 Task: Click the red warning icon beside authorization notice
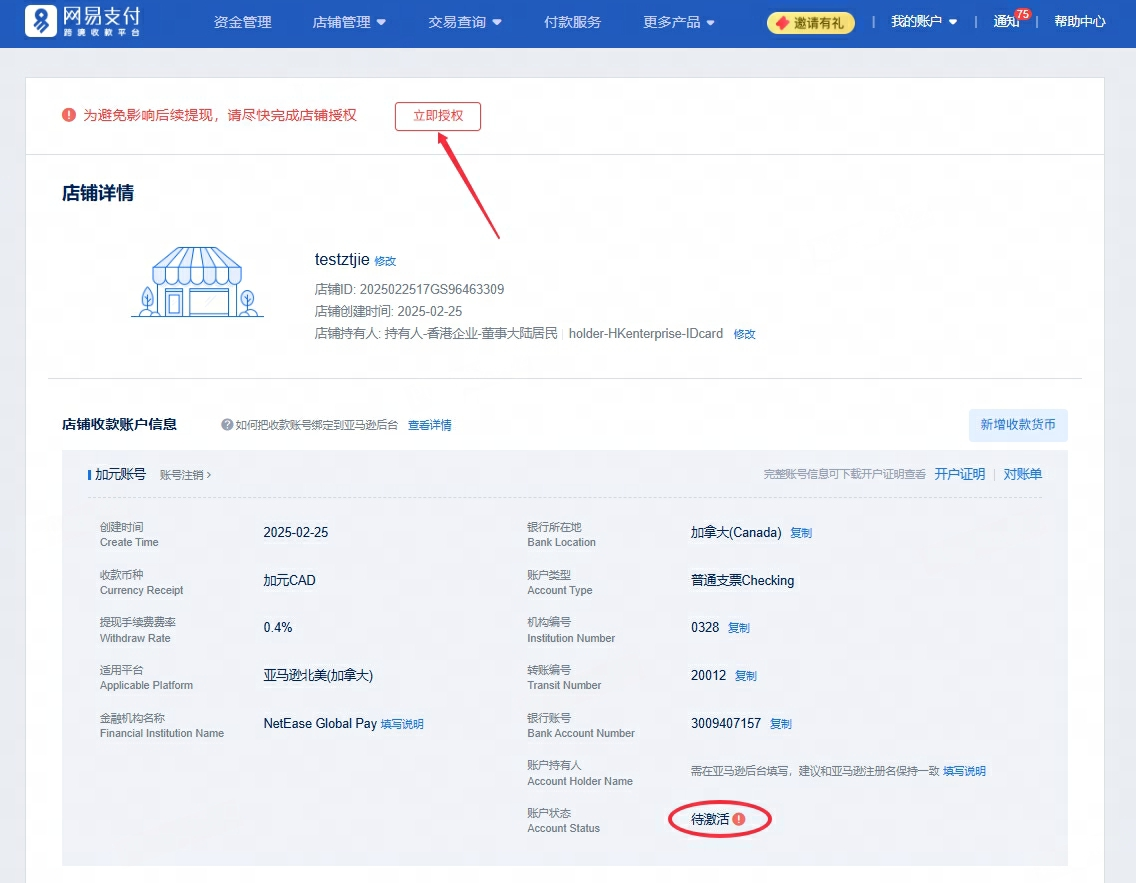[x=69, y=115]
